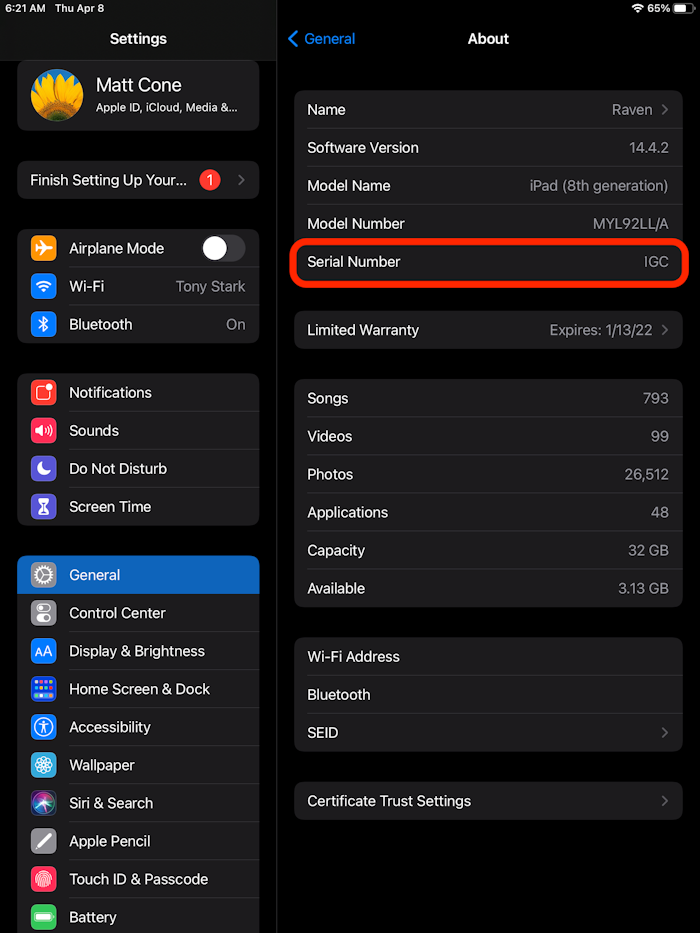
Task: Open the Name row chevron
Action: (x=665, y=110)
